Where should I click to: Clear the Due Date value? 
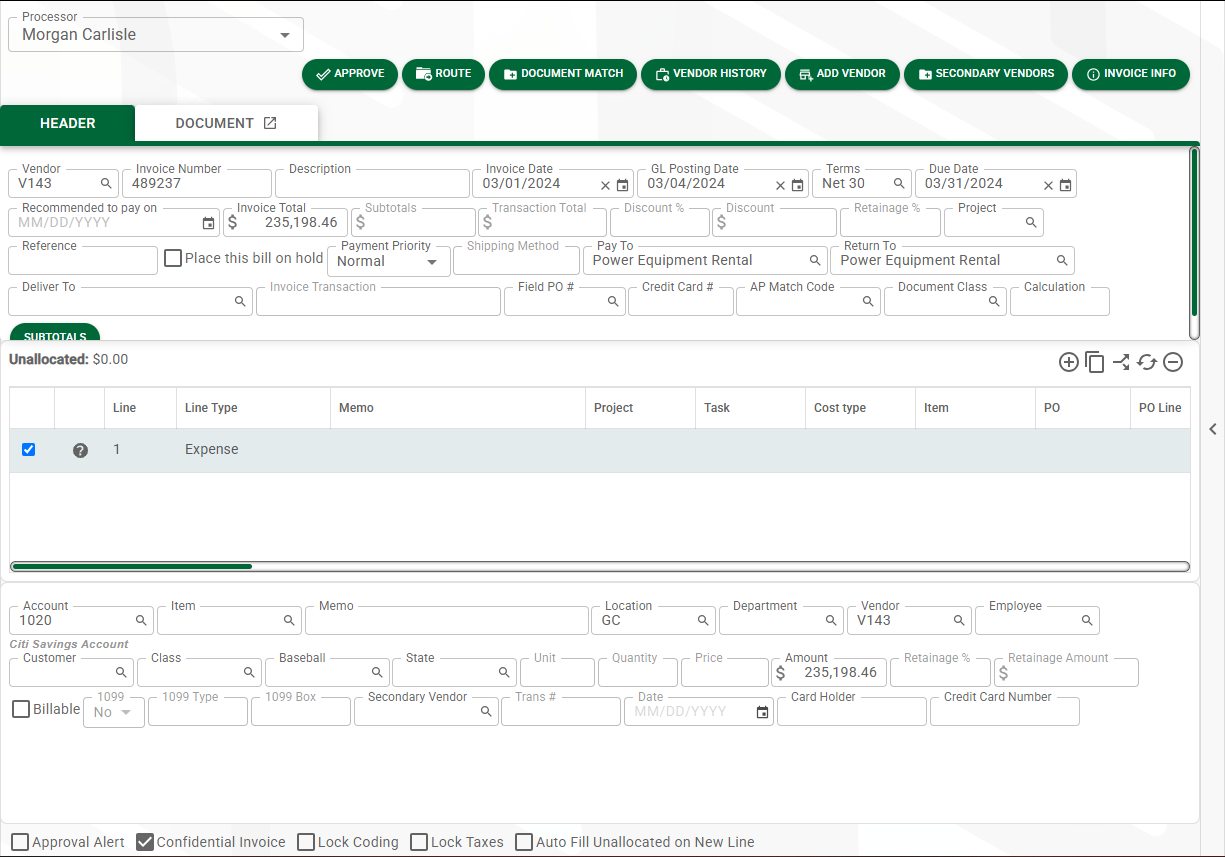(x=1048, y=185)
